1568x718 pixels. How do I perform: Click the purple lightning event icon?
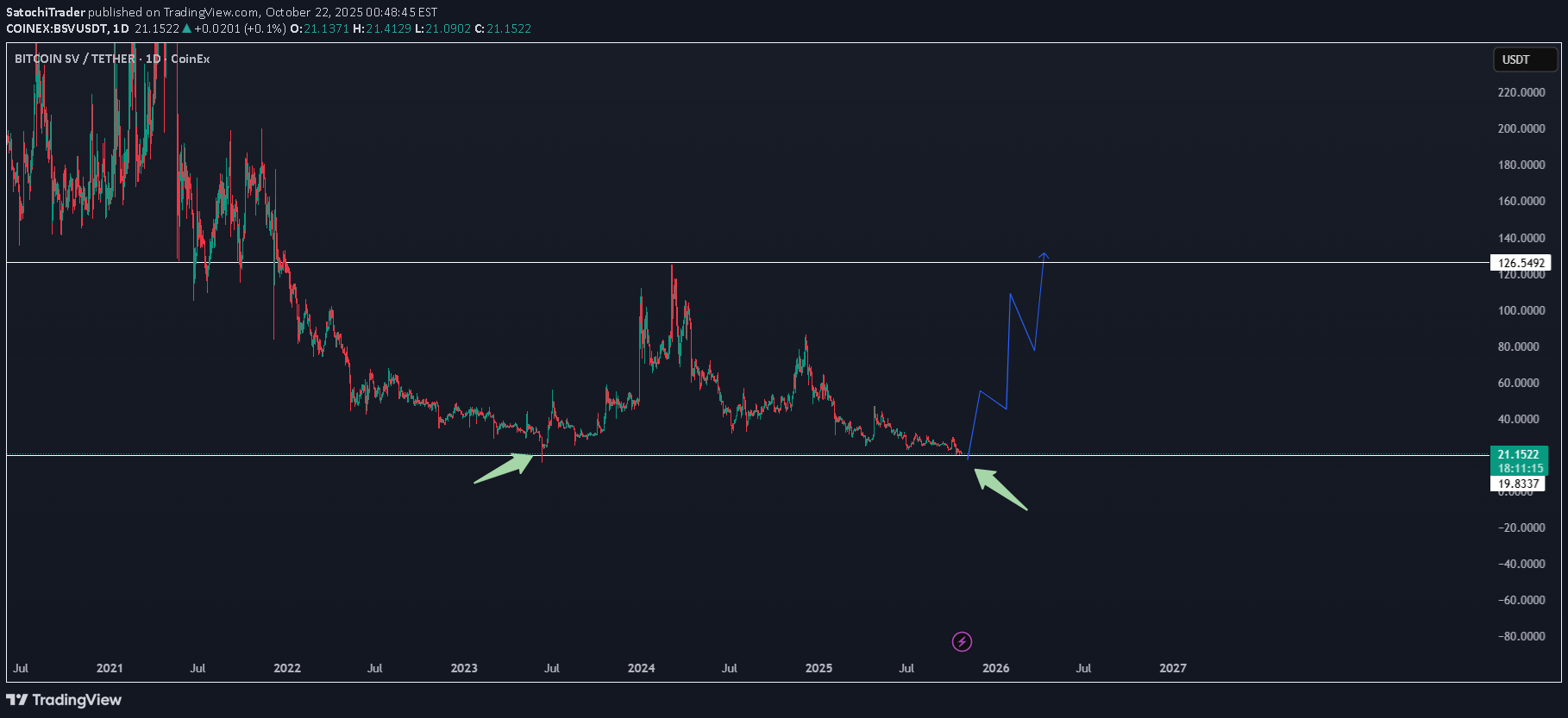point(962,641)
